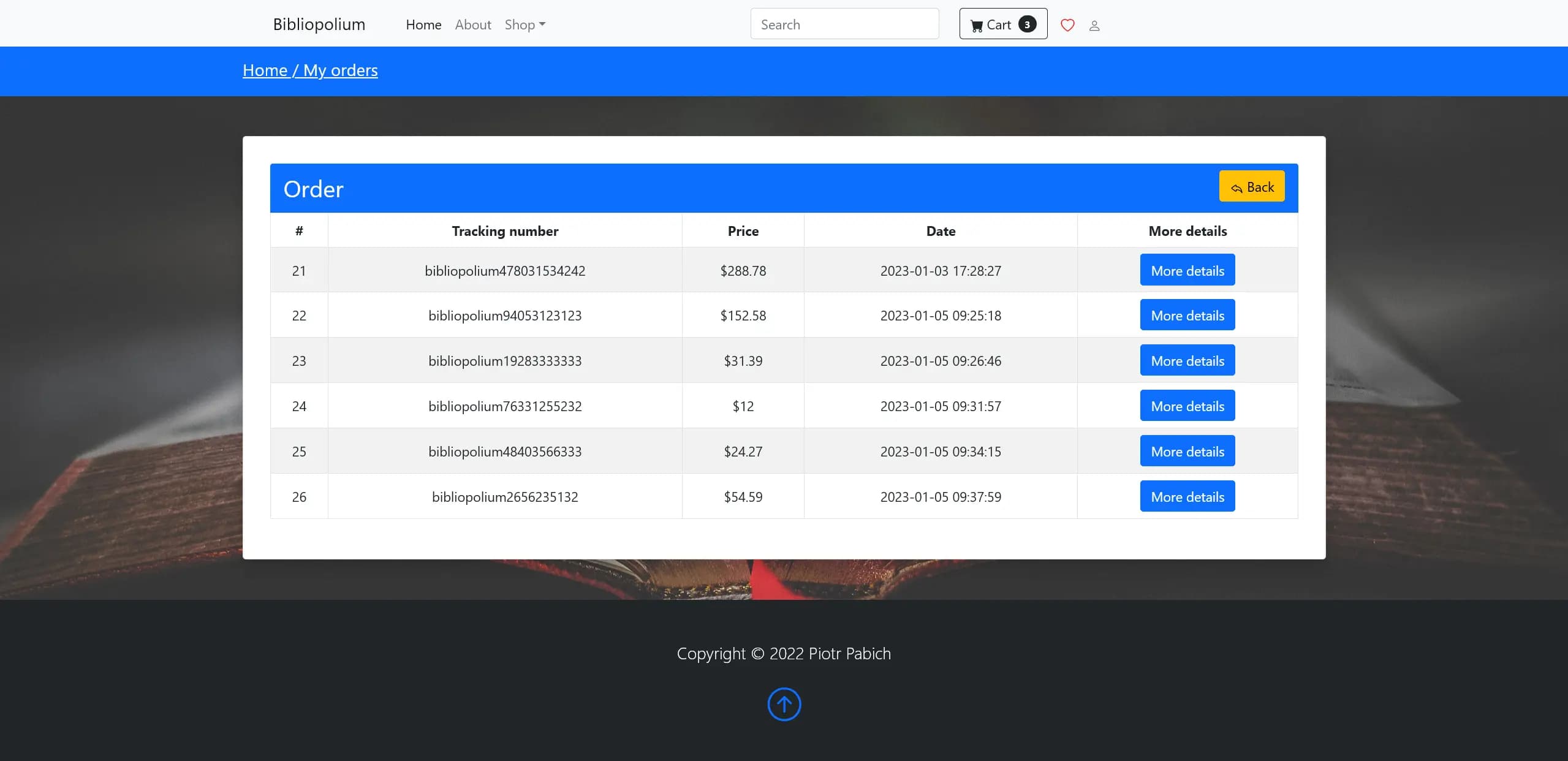Click More details for order 26

pos(1187,495)
